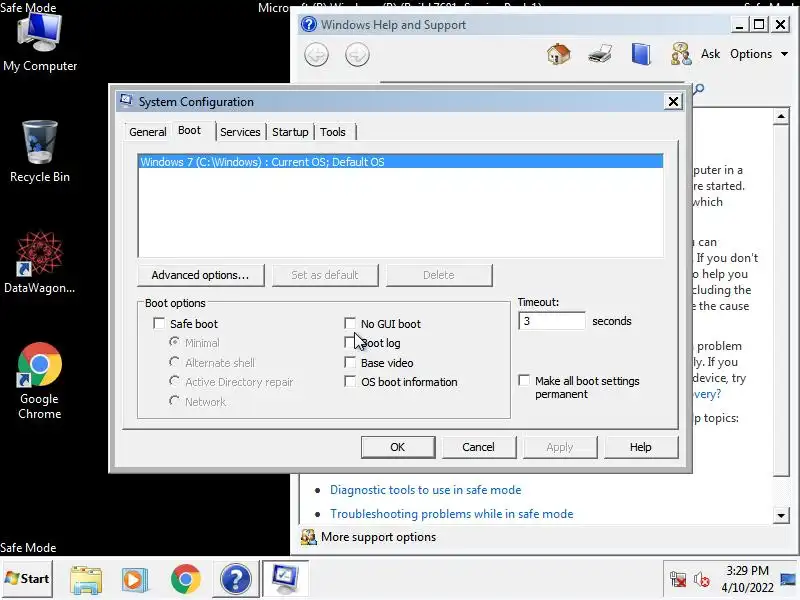Enable Base video option
Viewport: 800px width, 600px height.
(x=350, y=362)
